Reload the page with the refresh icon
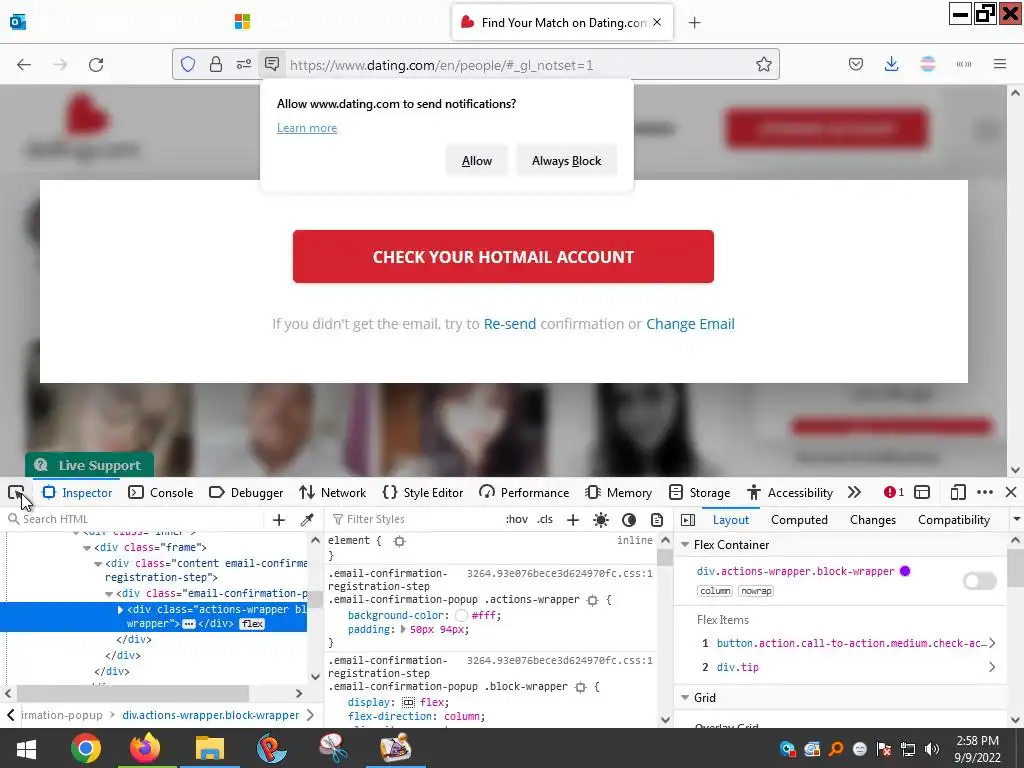The image size is (1024, 768). [x=96, y=65]
